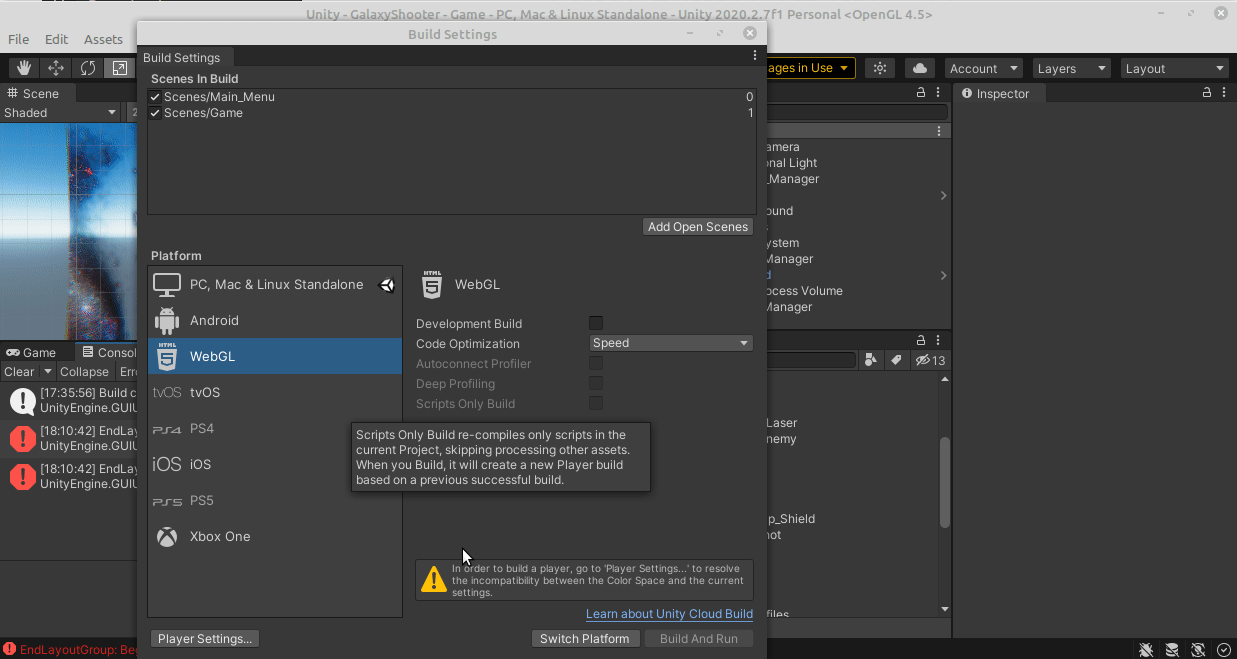Open the Code Optimization Speed dropdown
The height and width of the screenshot is (659, 1237).
point(671,343)
